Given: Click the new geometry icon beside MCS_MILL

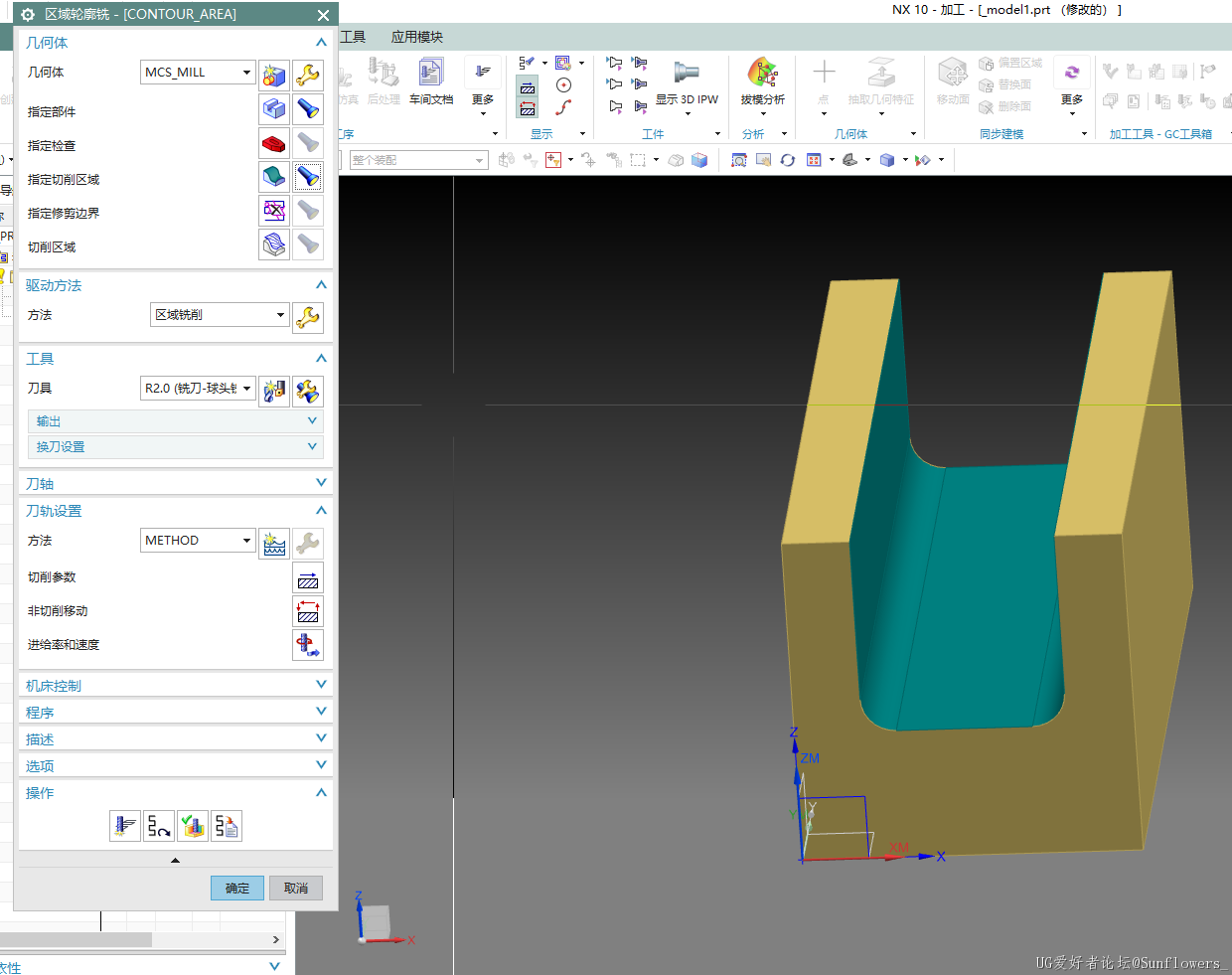Looking at the screenshot, I should point(274,75).
